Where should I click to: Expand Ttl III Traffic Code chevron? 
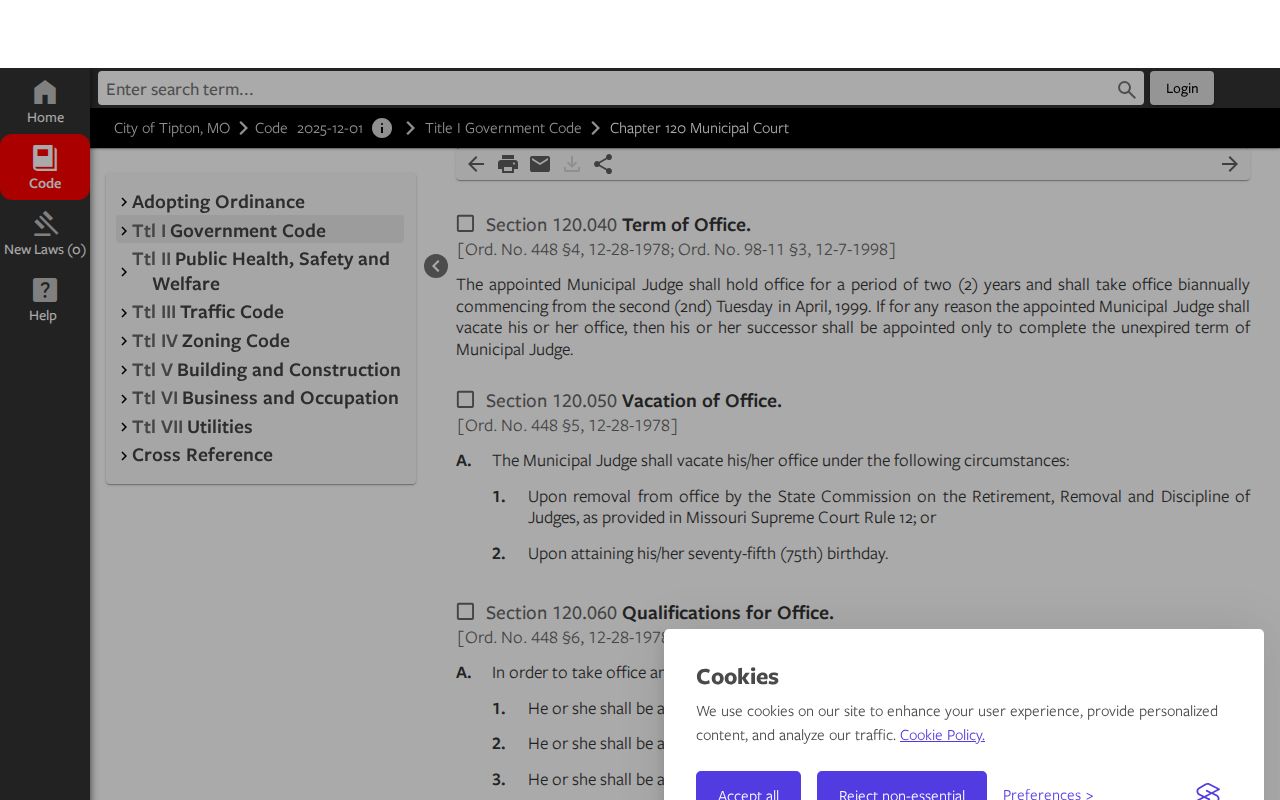click(124, 312)
